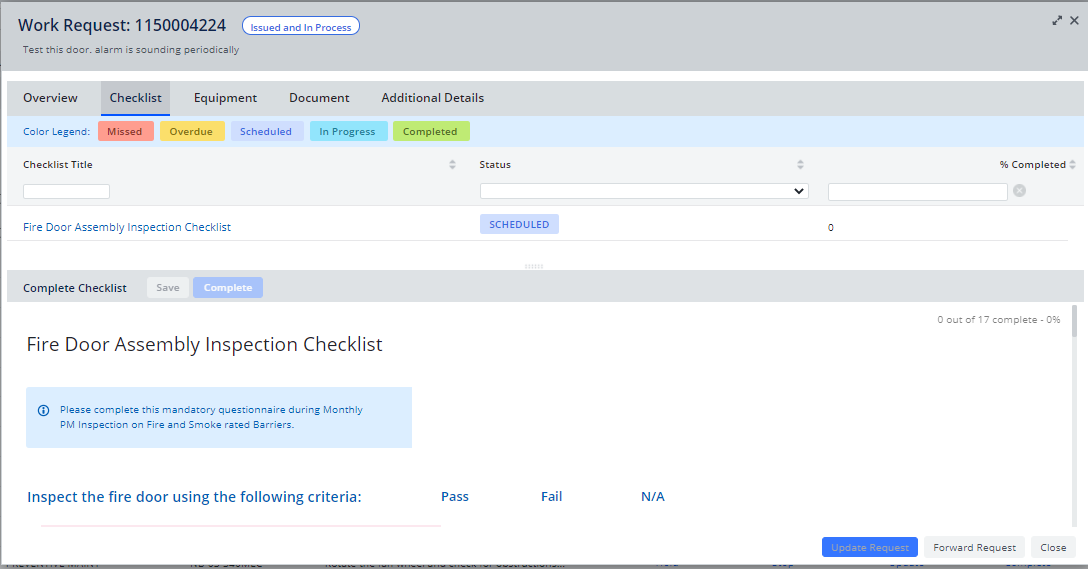Click the Close button at the bottom

(1053, 547)
